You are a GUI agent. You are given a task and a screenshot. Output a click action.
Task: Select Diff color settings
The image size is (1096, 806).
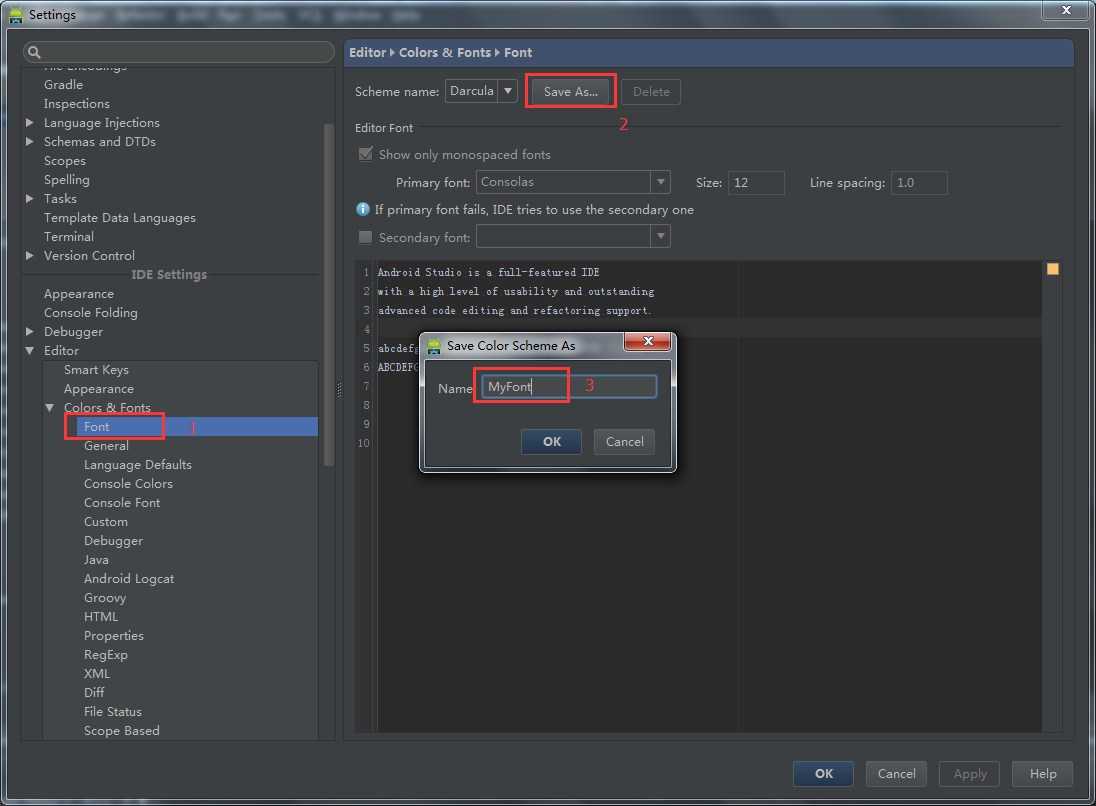(94, 692)
